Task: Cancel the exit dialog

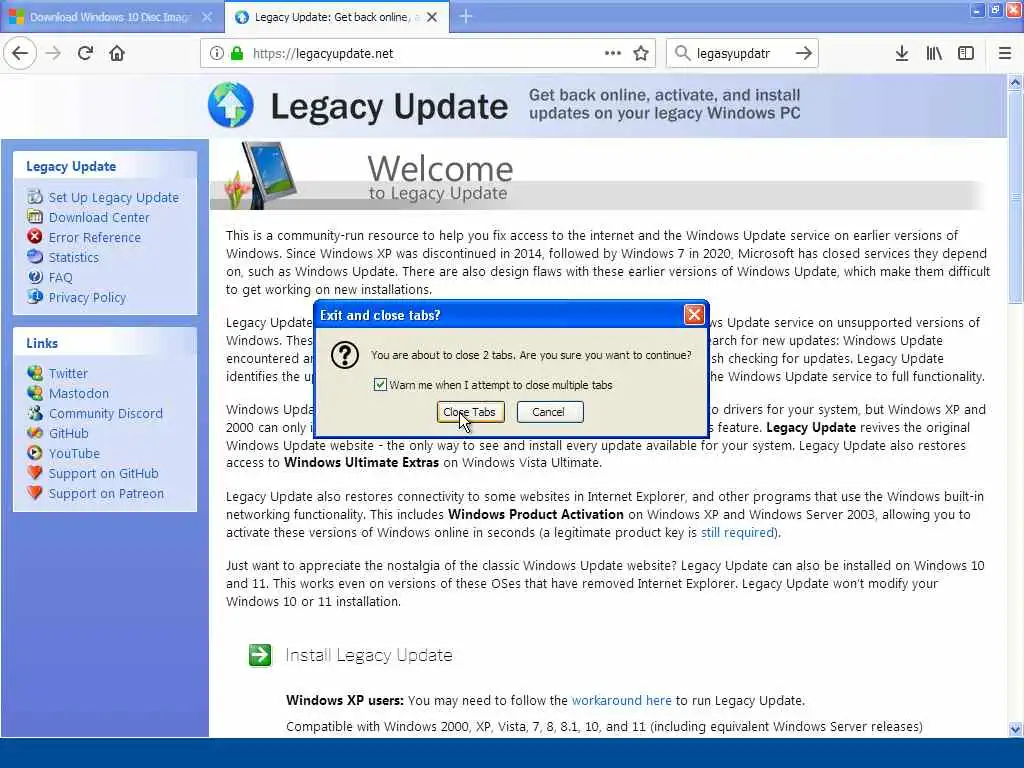Action: [550, 412]
